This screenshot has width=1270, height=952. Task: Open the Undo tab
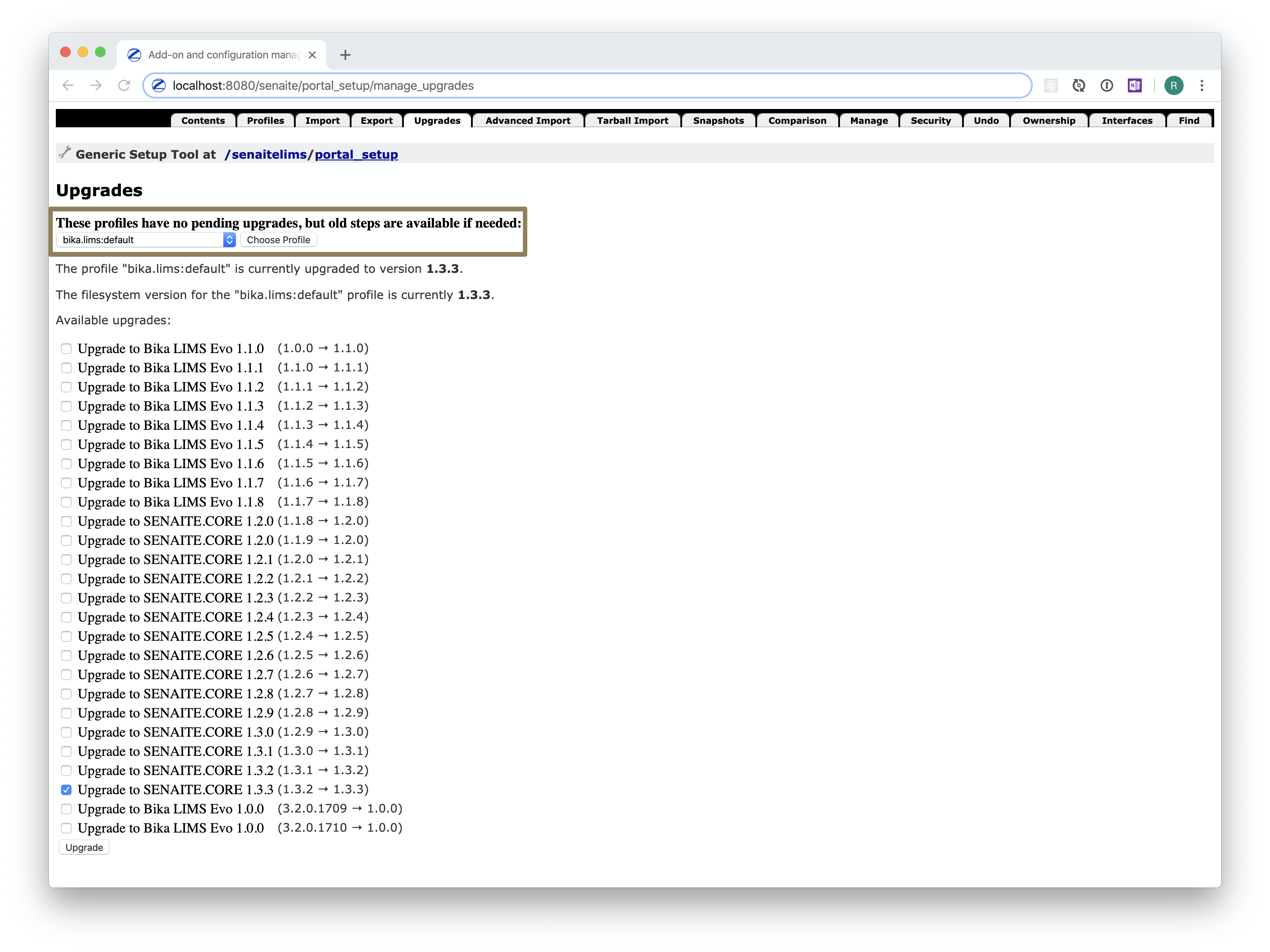point(986,120)
